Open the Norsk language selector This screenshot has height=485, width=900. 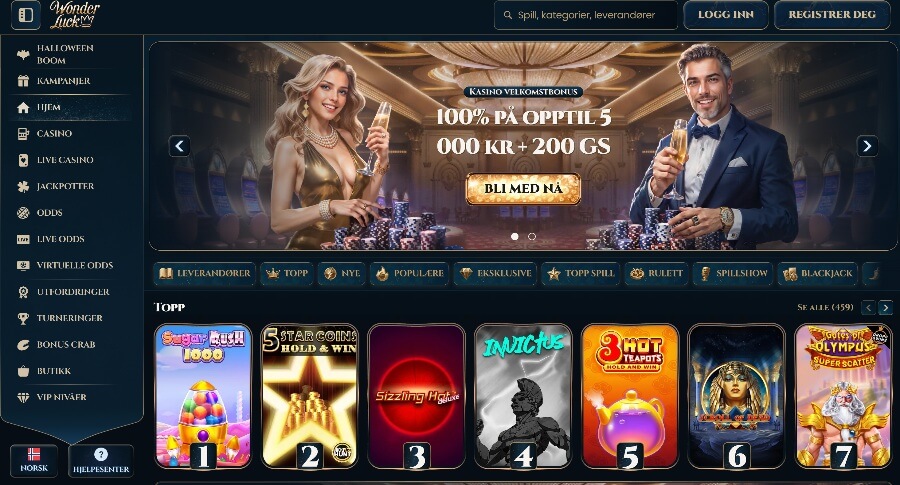click(34, 460)
